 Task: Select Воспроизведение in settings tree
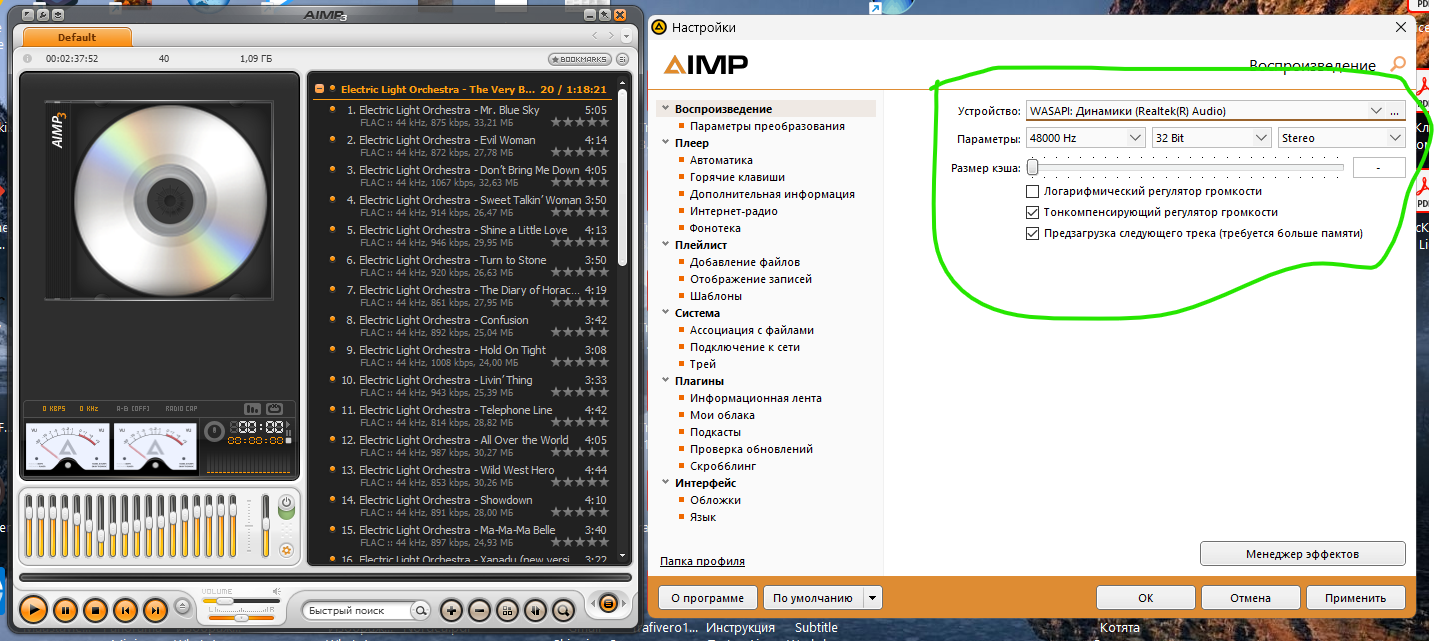pyautogui.click(x=723, y=109)
